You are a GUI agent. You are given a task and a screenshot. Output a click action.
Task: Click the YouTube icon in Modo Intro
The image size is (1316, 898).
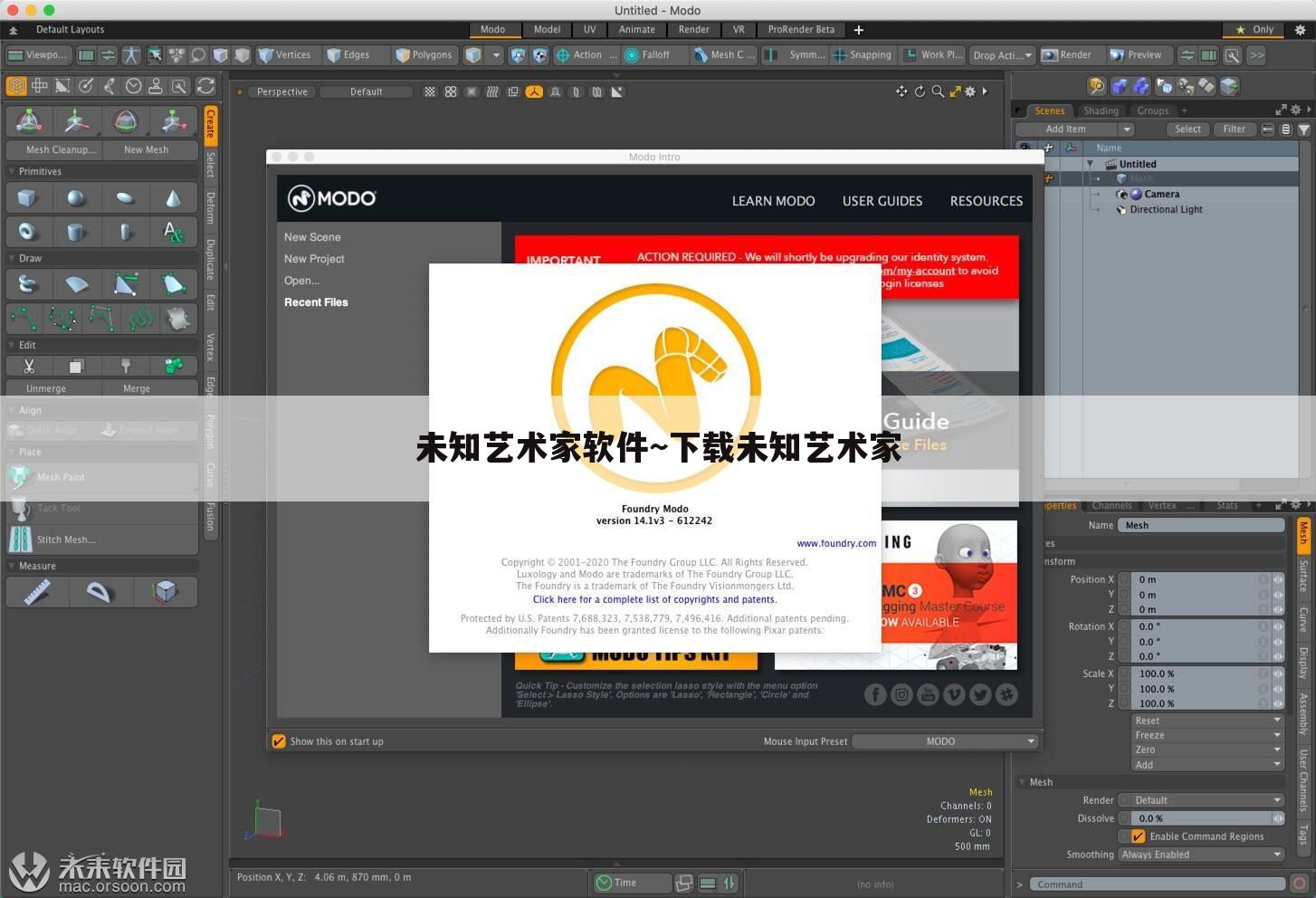[928, 694]
